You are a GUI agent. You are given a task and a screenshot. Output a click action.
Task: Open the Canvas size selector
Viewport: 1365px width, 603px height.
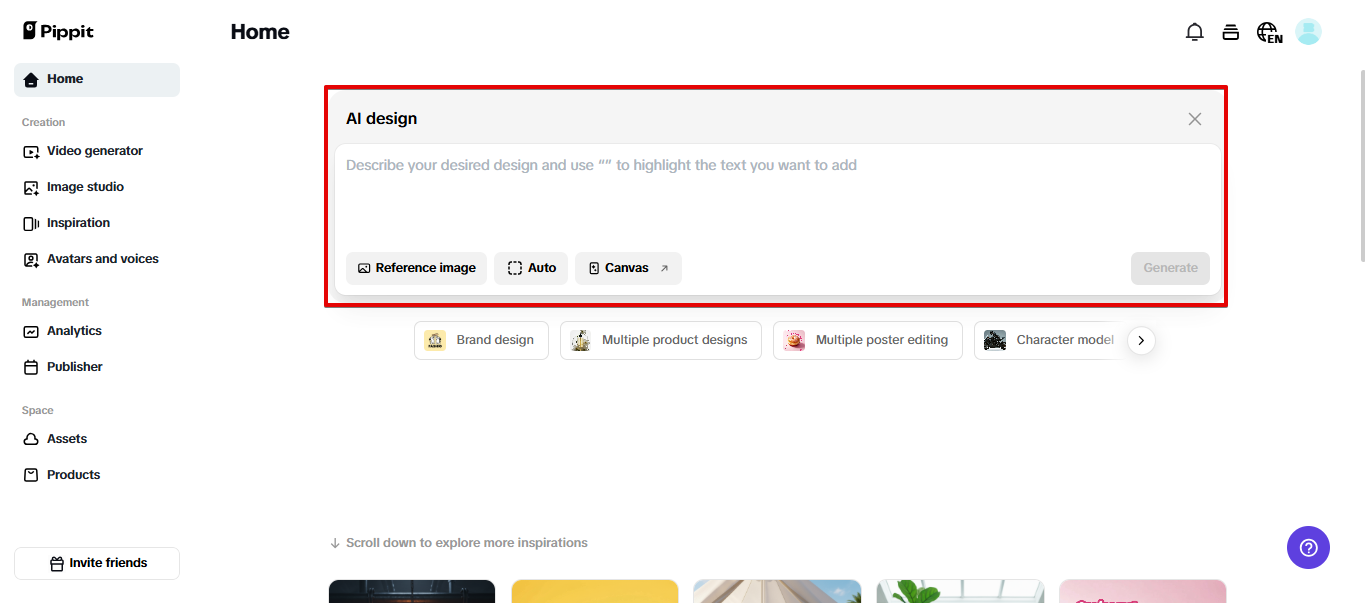tap(628, 267)
